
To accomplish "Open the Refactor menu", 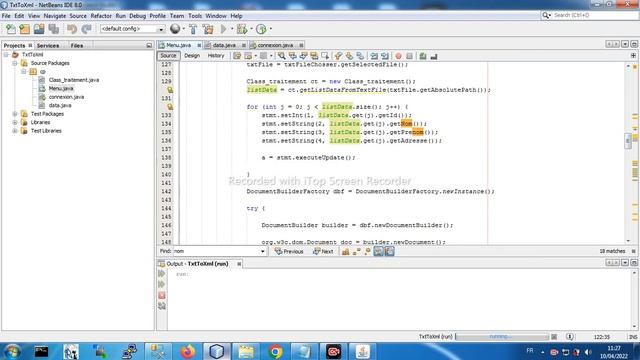I will [x=101, y=16].
